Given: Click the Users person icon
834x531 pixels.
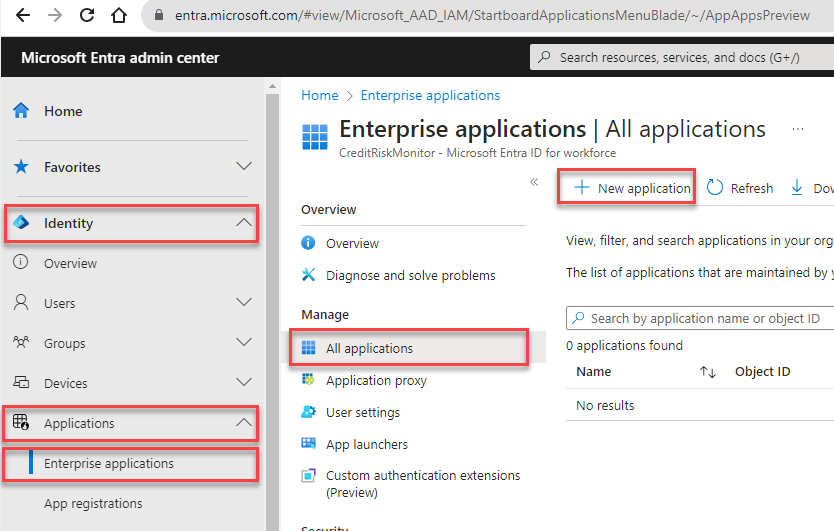Looking at the screenshot, I should 21,302.
